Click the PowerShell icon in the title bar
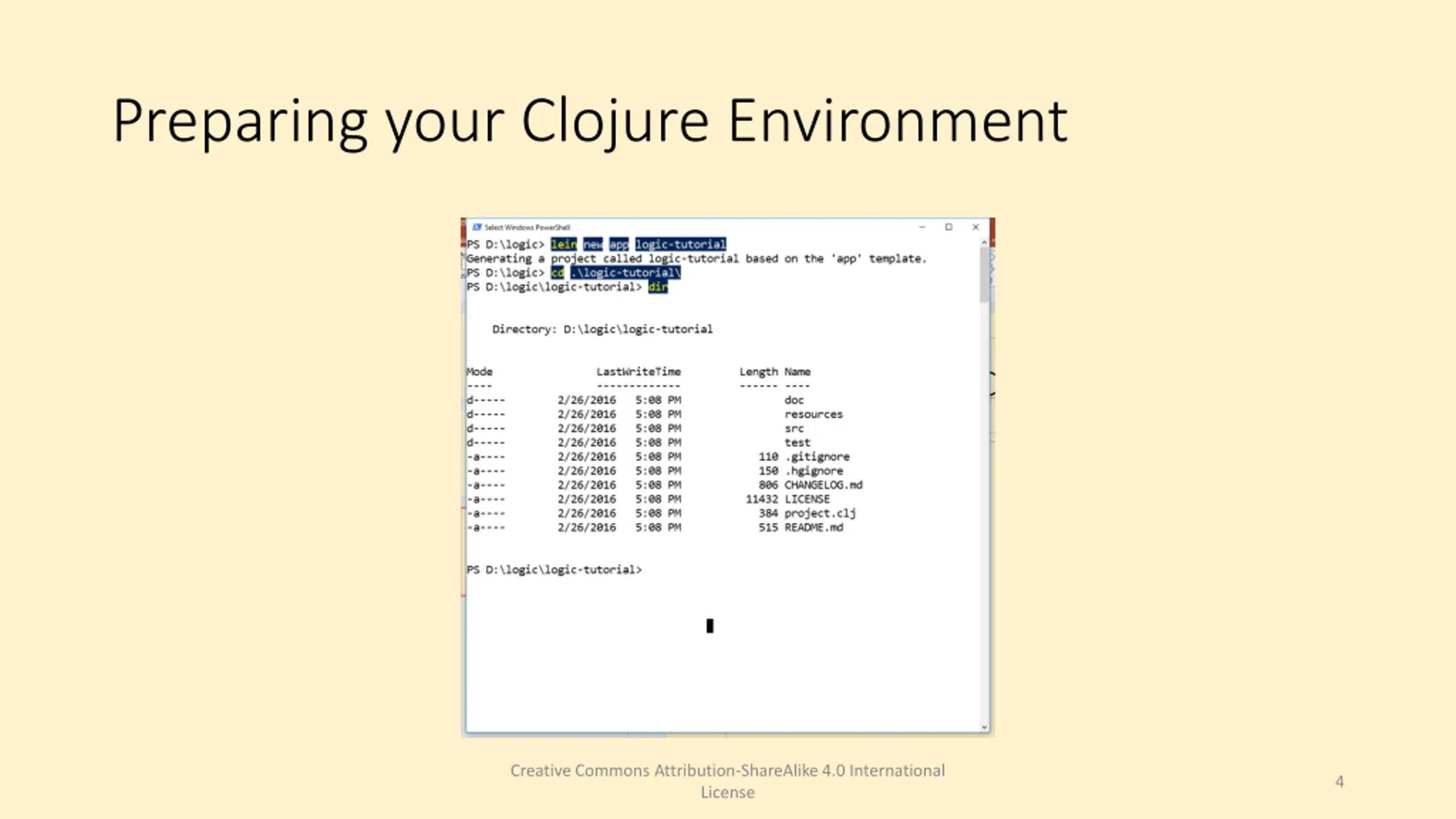The image size is (1456, 819). click(x=477, y=227)
